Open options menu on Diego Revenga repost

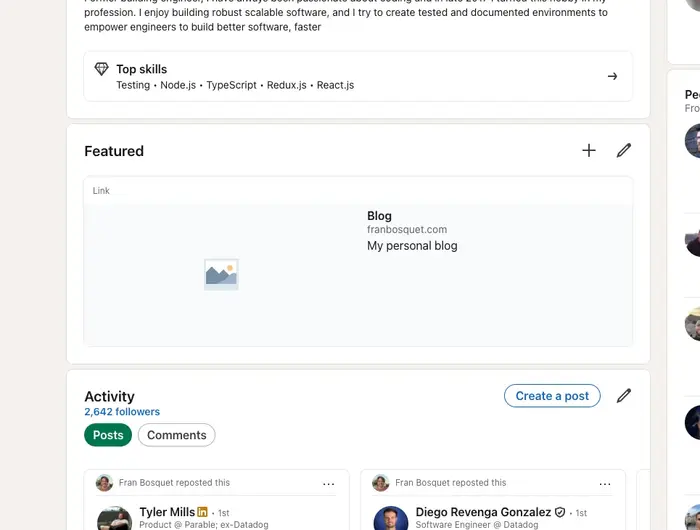[605, 484]
